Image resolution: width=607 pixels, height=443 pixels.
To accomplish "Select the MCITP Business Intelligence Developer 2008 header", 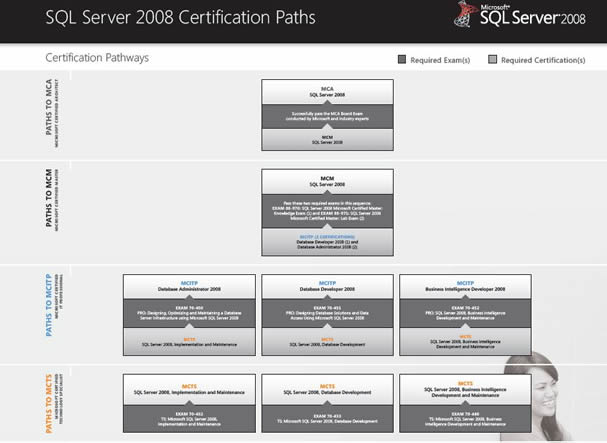I will point(465,287).
